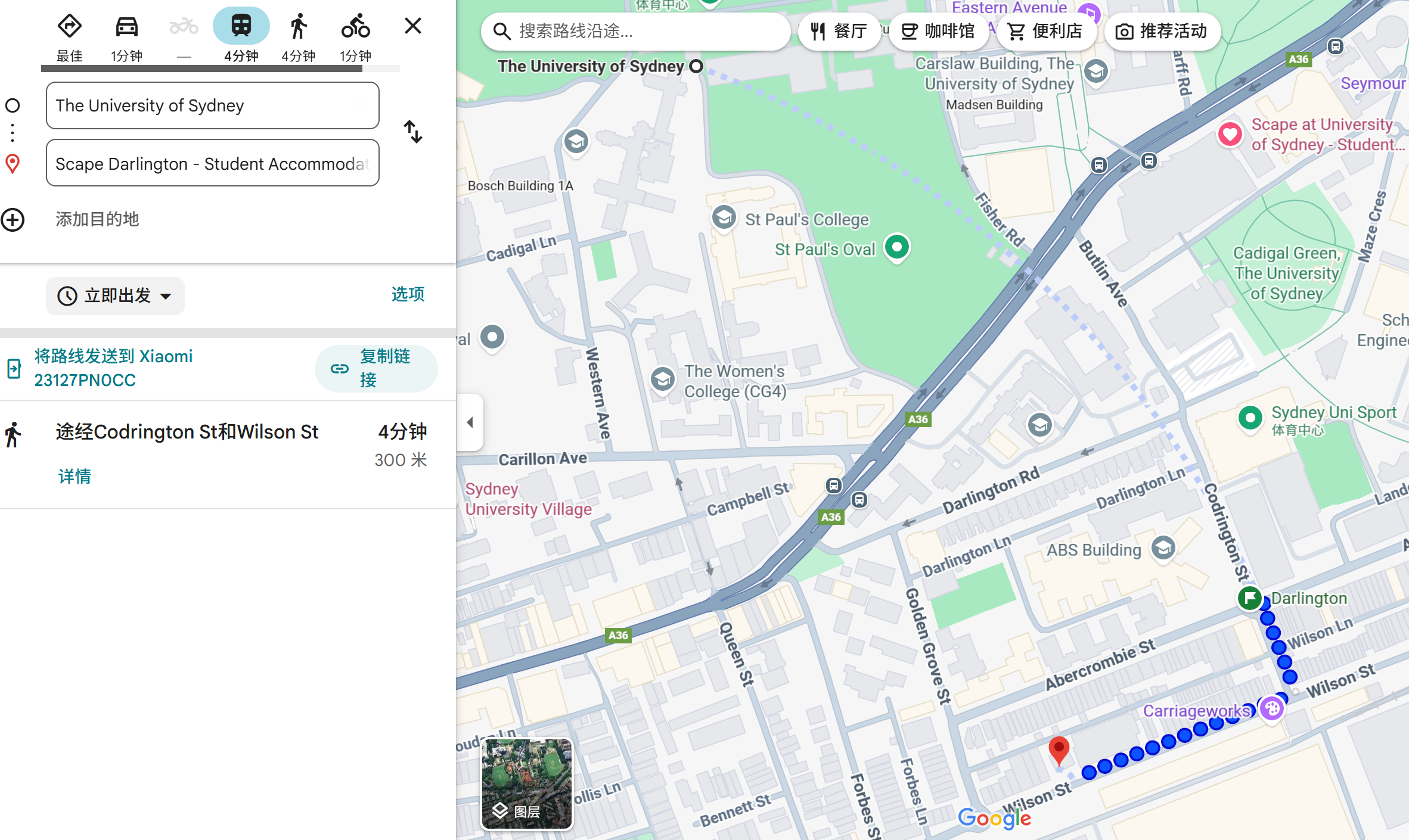
Task: Send route to Xiaomi phone
Action: (113, 368)
